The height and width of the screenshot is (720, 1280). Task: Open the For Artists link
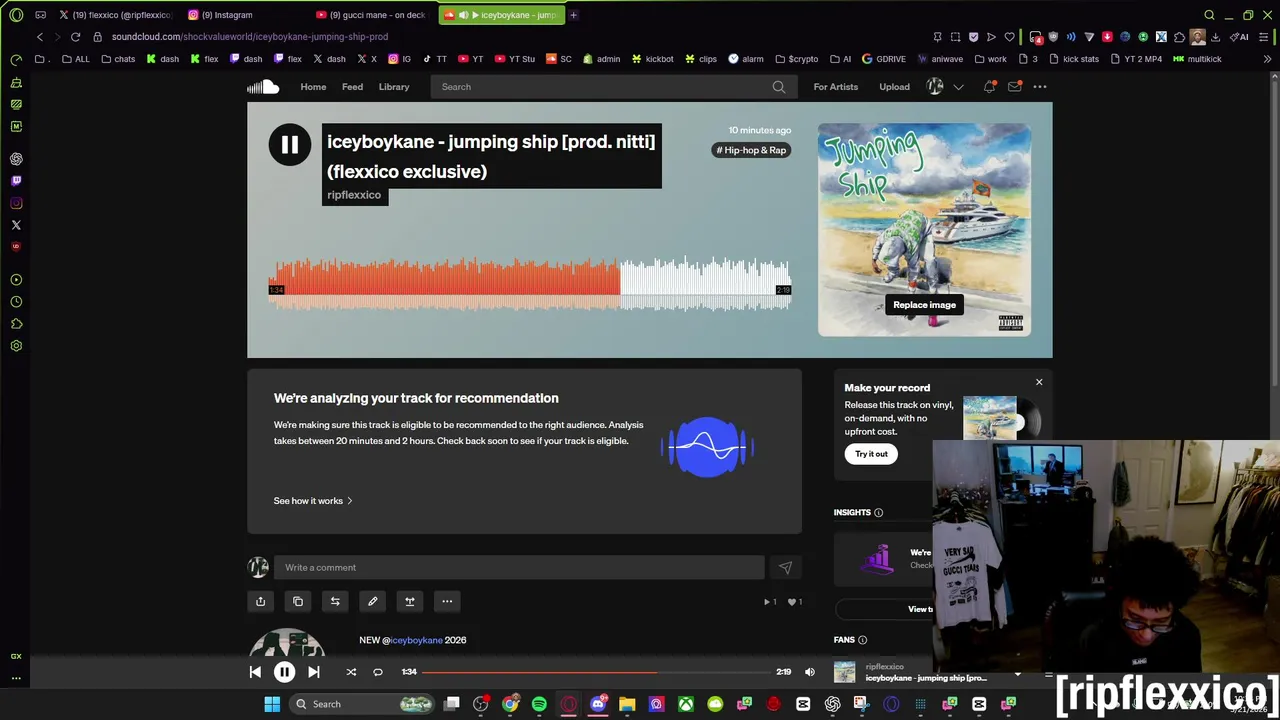pyautogui.click(x=836, y=87)
